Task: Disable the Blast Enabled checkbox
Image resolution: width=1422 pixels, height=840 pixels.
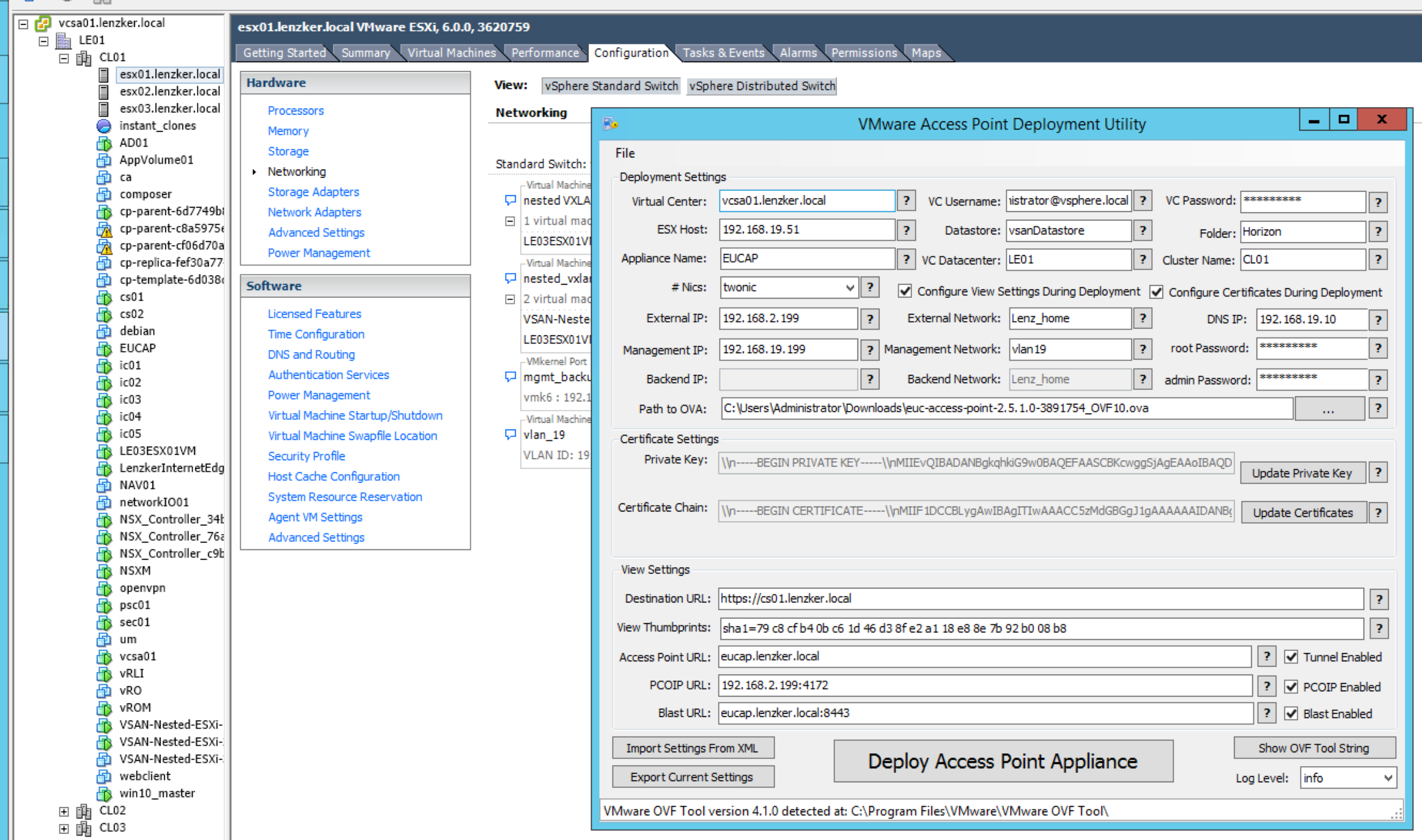Action: [1291, 713]
